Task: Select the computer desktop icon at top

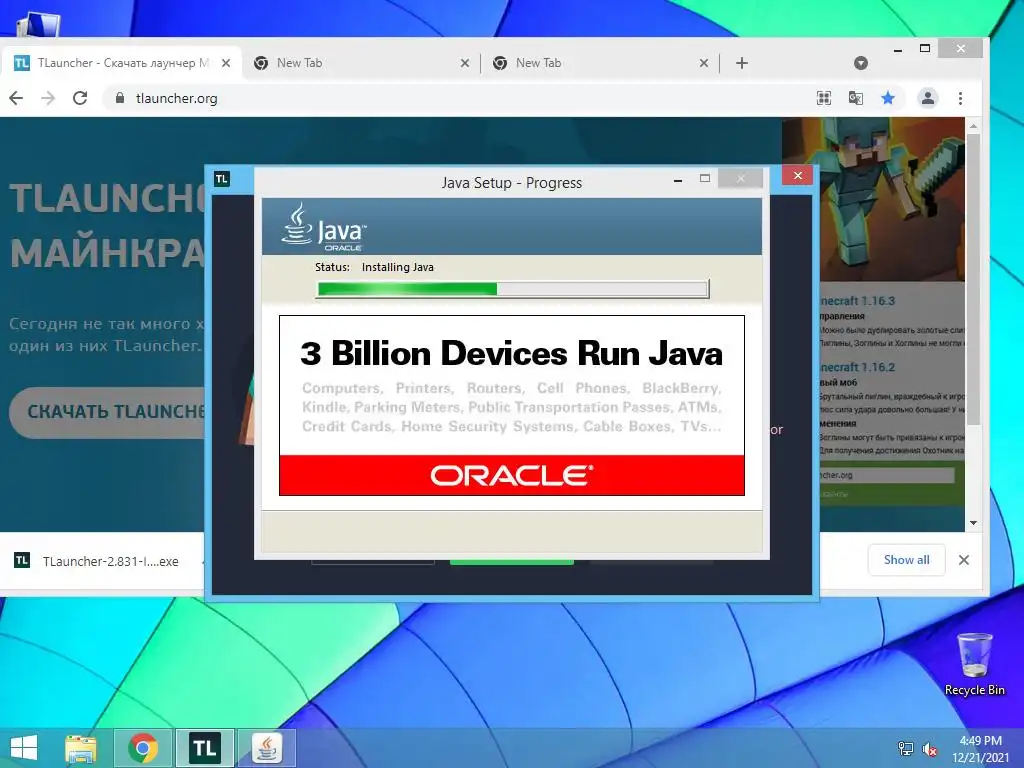Action: click(x=38, y=25)
